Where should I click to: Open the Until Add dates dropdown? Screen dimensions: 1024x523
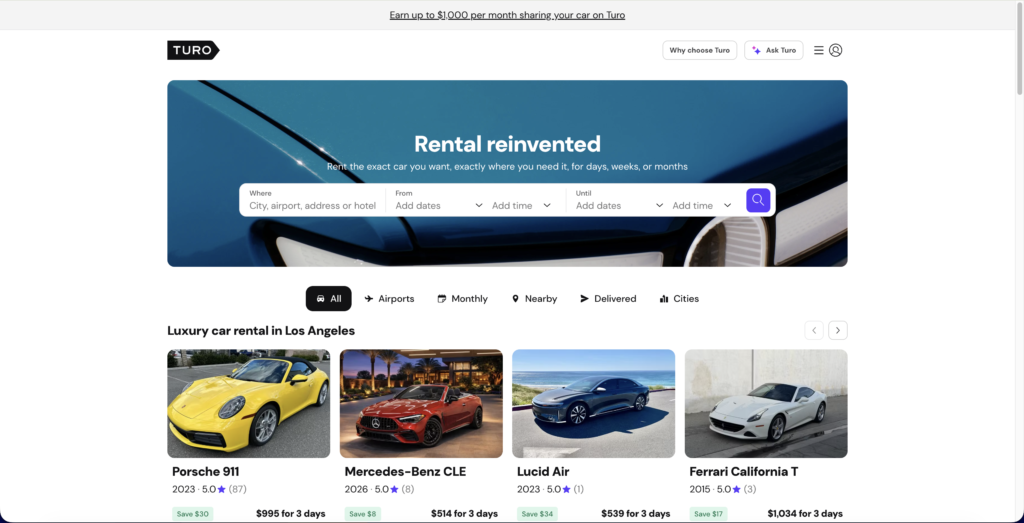[x=619, y=205]
